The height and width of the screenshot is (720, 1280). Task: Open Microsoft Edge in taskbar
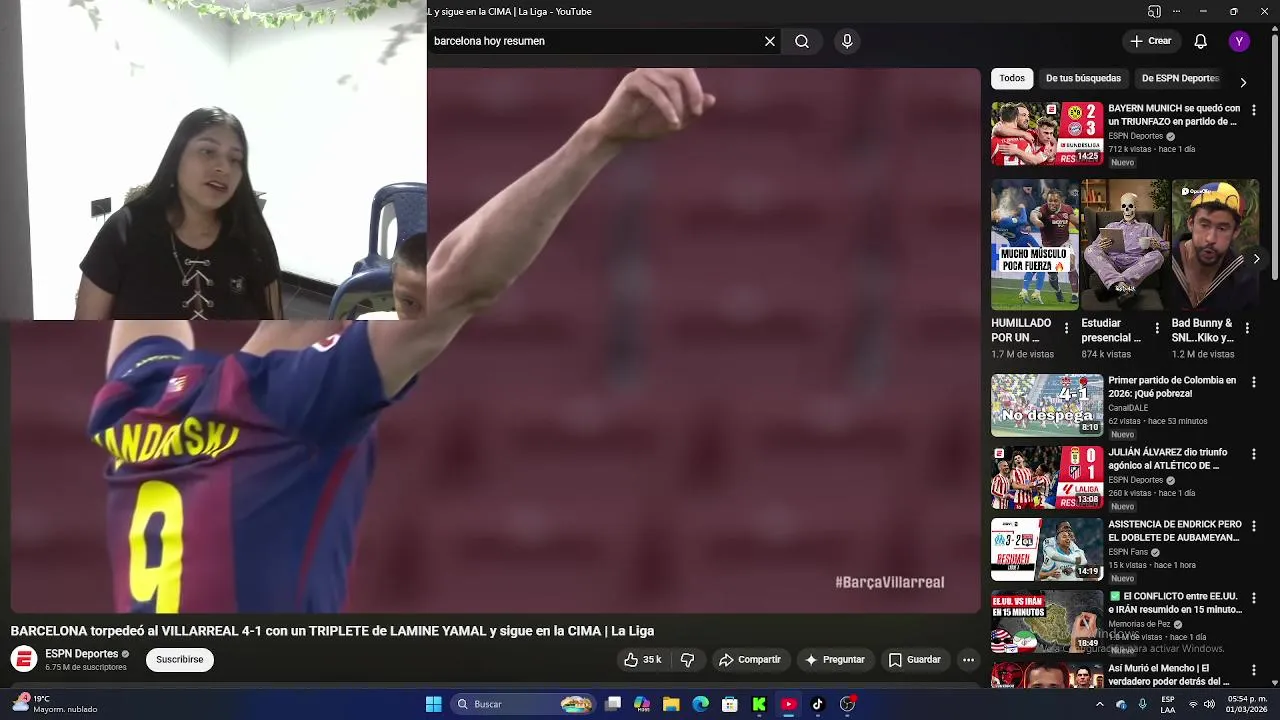(700, 704)
